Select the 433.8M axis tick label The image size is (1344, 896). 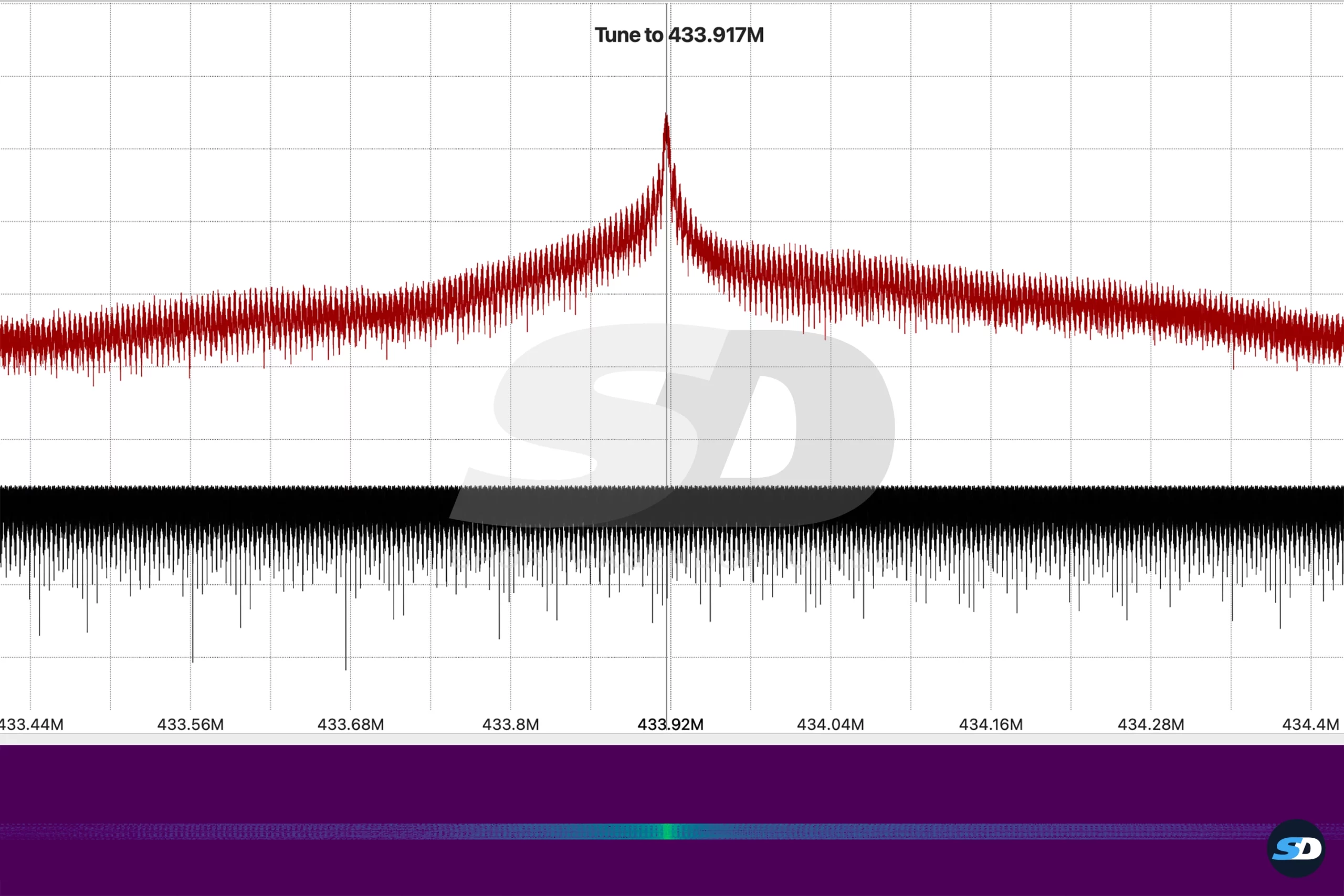(510, 724)
